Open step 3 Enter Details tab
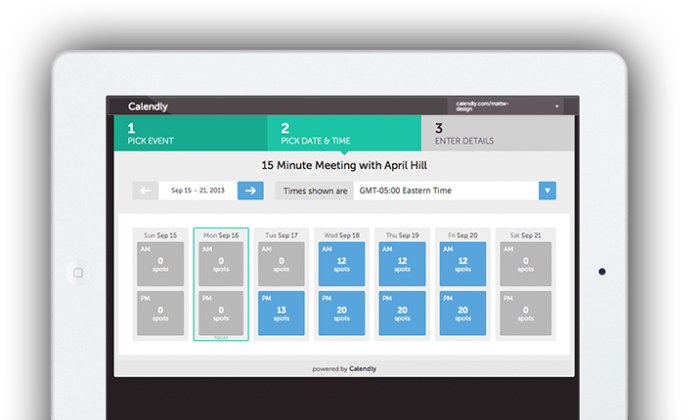Image resolution: width=700 pixels, height=420 pixels. pos(497,133)
